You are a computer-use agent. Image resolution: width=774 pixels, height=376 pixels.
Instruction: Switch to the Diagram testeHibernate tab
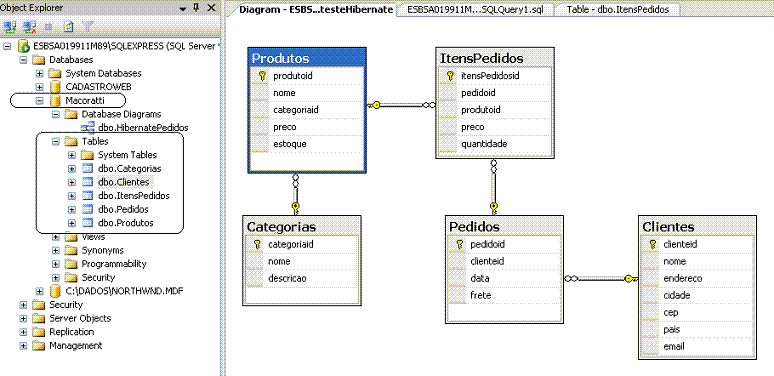(x=316, y=9)
